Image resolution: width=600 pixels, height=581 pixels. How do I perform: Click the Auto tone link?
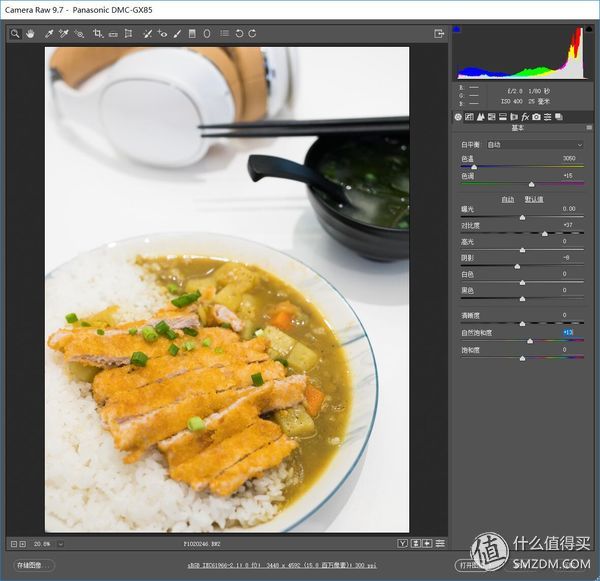coord(508,199)
